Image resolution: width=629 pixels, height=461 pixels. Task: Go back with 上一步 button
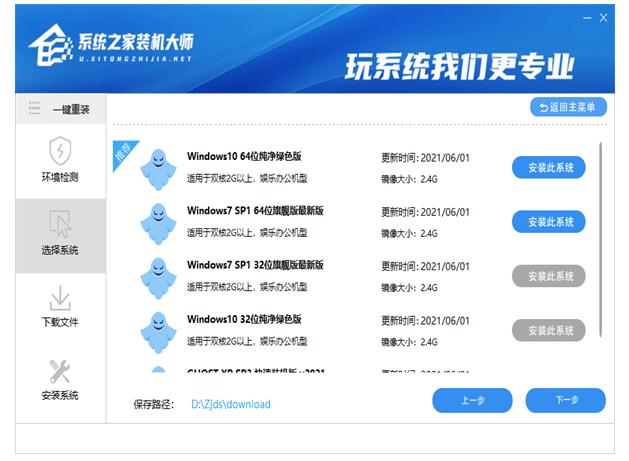pos(473,400)
